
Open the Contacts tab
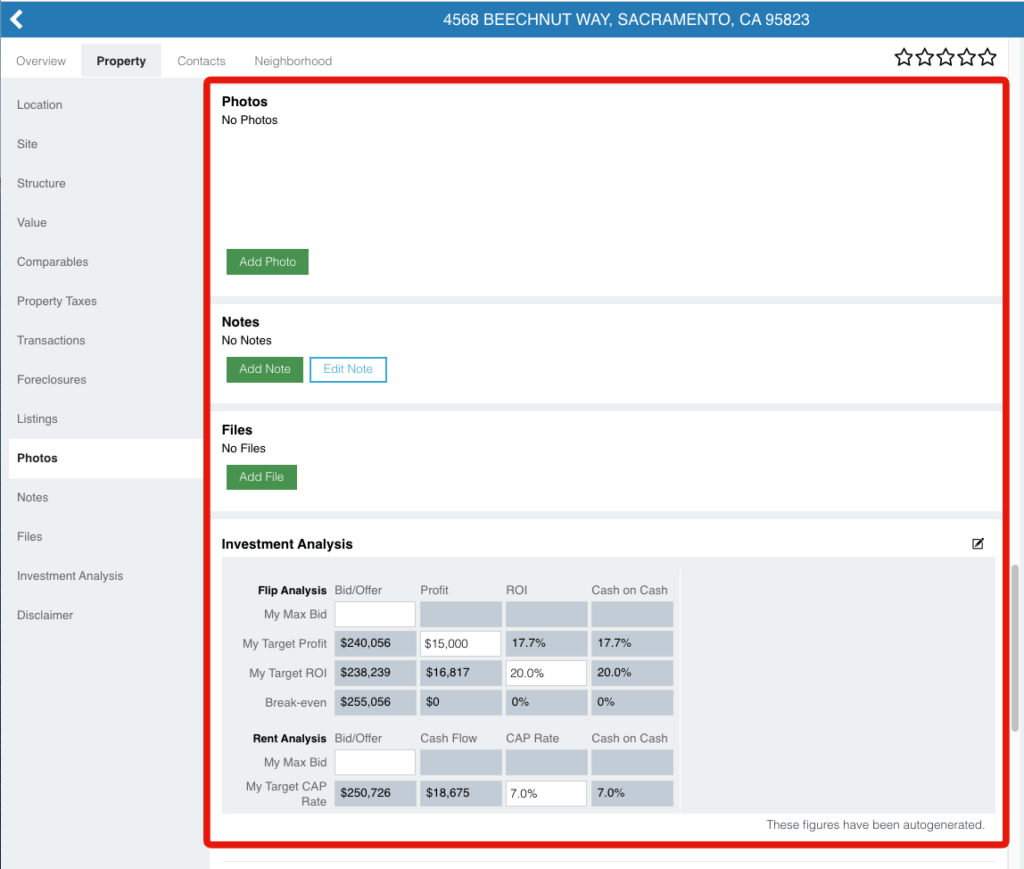(201, 61)
